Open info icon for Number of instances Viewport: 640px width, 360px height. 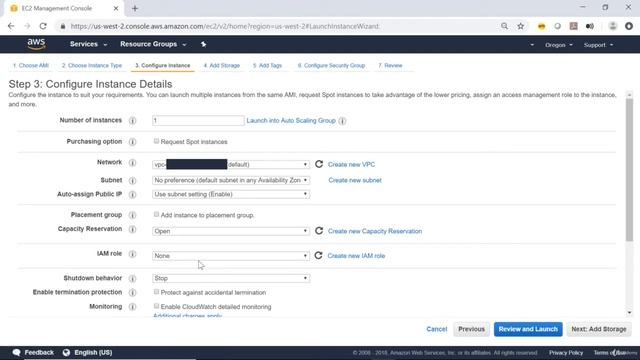point(132,120)
